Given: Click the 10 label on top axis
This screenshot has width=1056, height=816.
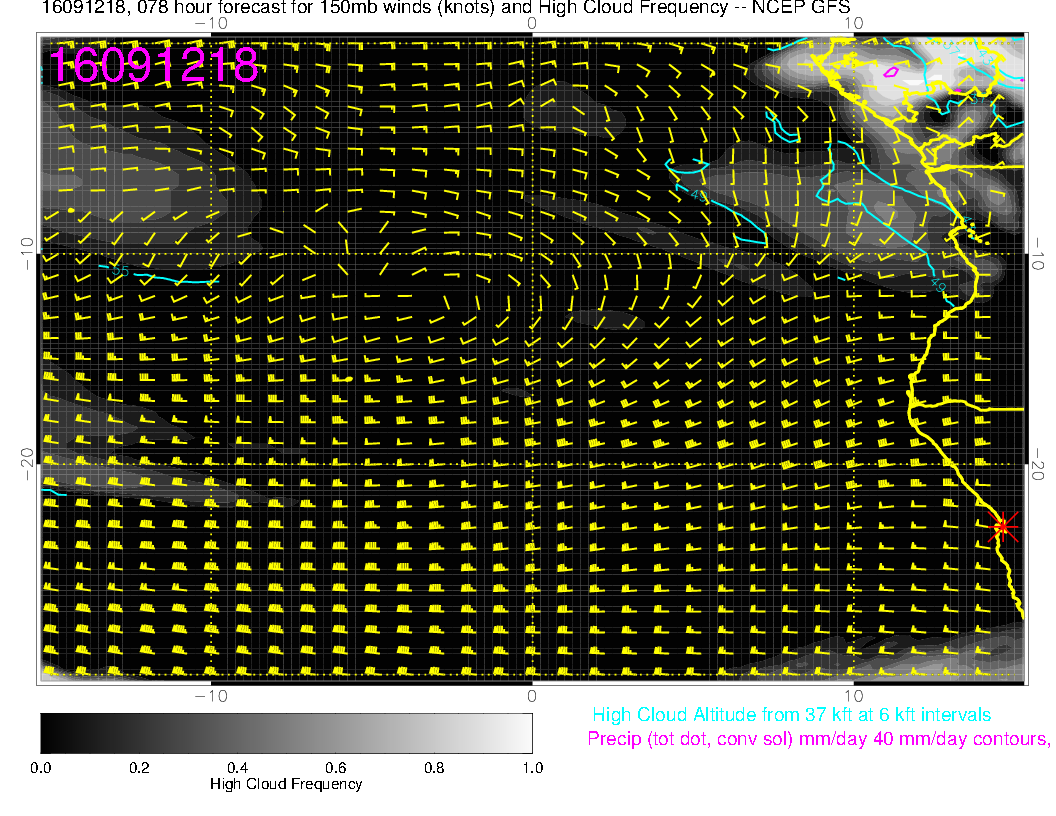Looking at the screenshot, I should (853, 24).
